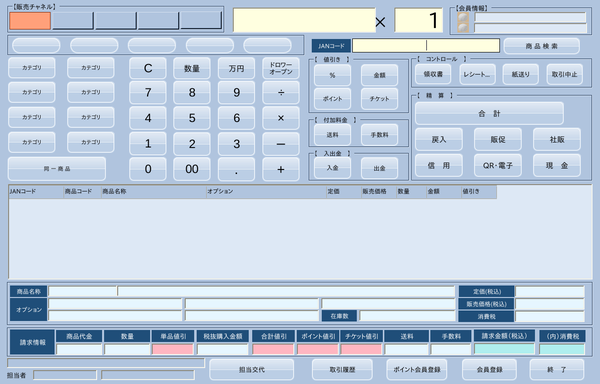Click the 値引き column header in table
Screen dimensions: 600x384
(x=479, y=191)
